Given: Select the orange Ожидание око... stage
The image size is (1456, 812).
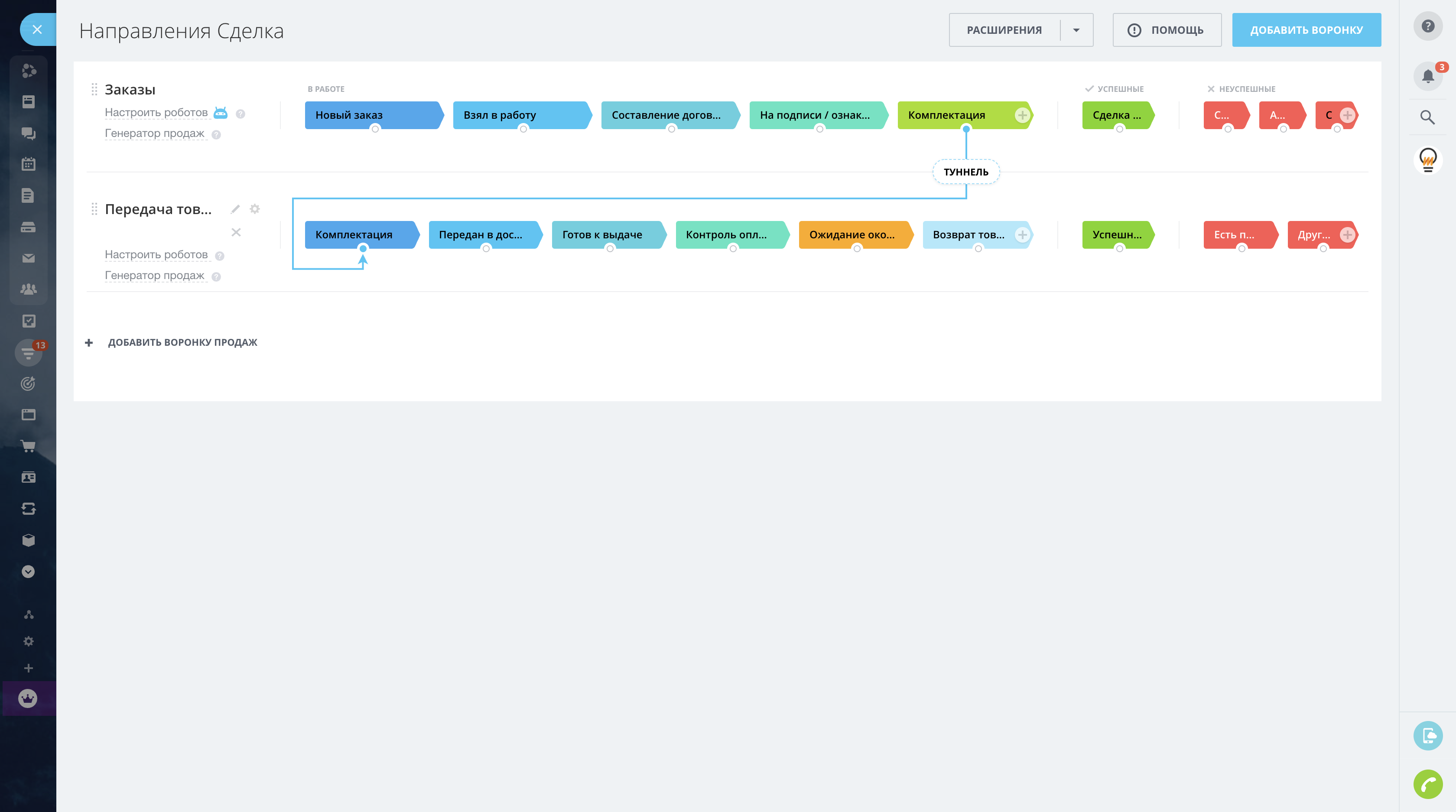Looking at the screenshot, I should [x=852, y=234].
